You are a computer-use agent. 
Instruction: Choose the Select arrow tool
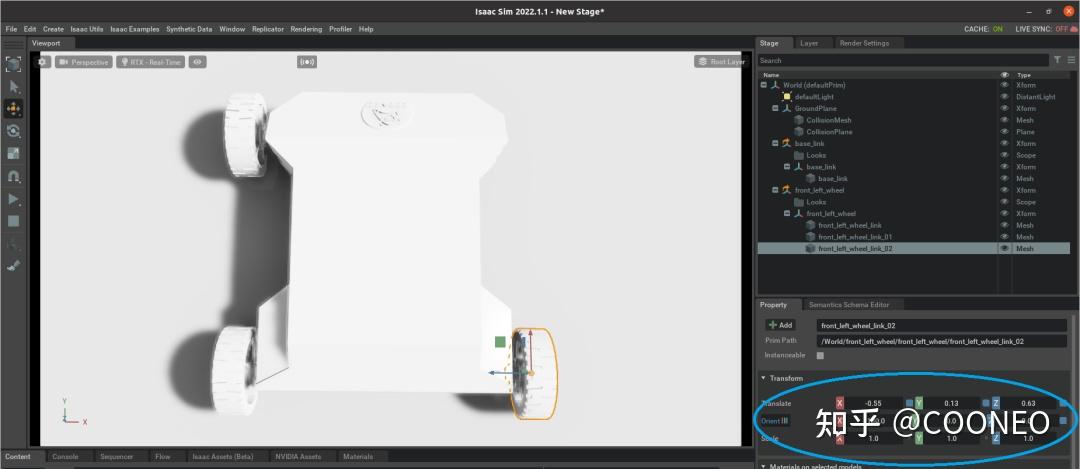pyautogui.click(x=14, y=87)
